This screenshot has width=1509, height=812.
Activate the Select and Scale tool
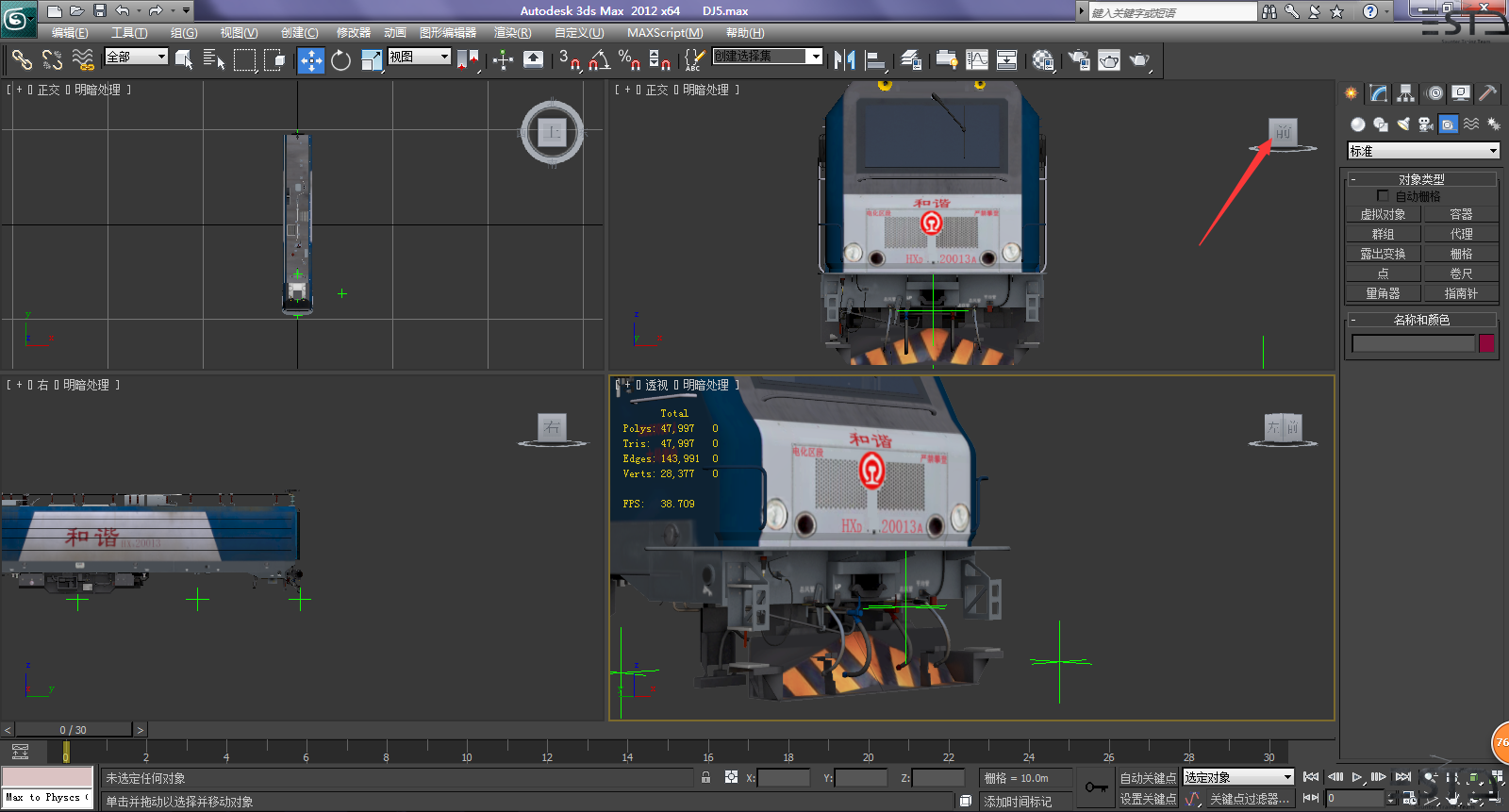[372, 60]
